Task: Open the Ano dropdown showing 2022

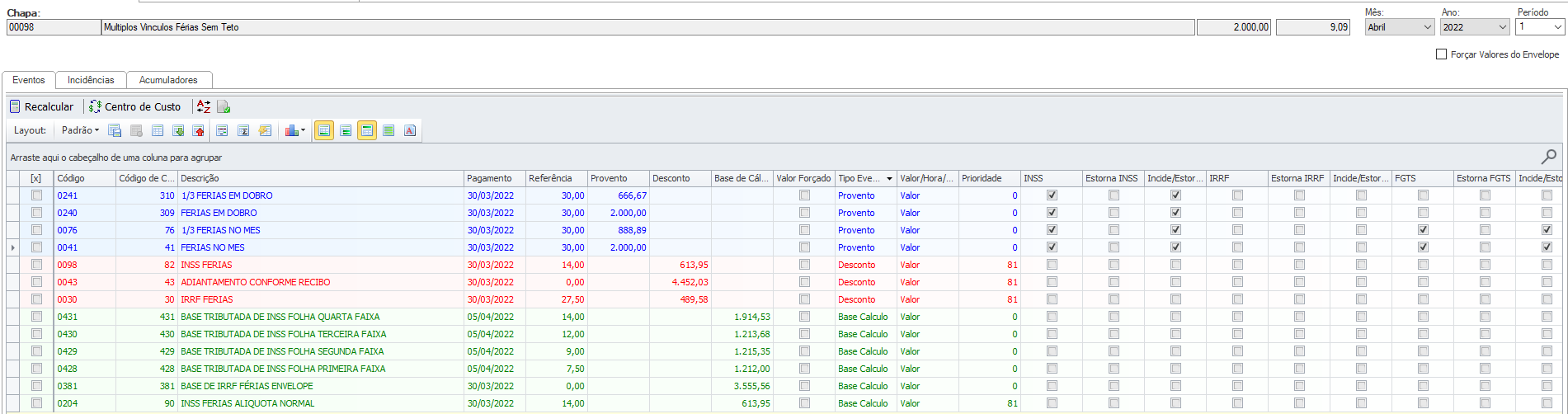Action: pyautogui.click(x=1476, y=27)
